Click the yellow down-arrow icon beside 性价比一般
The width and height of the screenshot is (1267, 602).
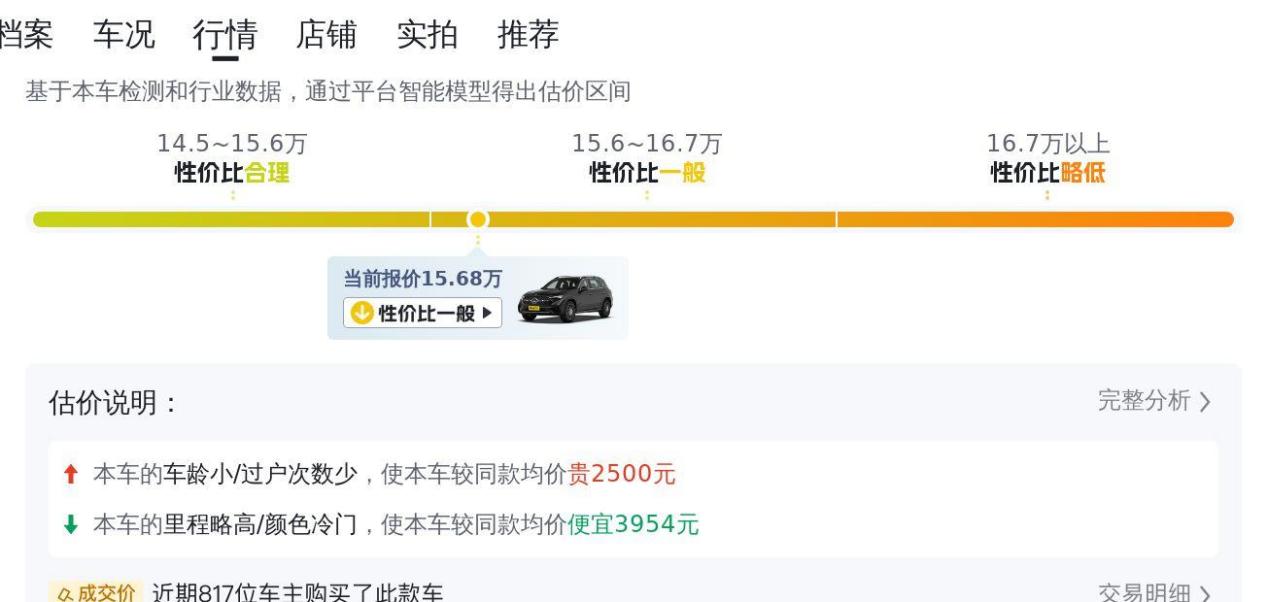pos(361,313)
